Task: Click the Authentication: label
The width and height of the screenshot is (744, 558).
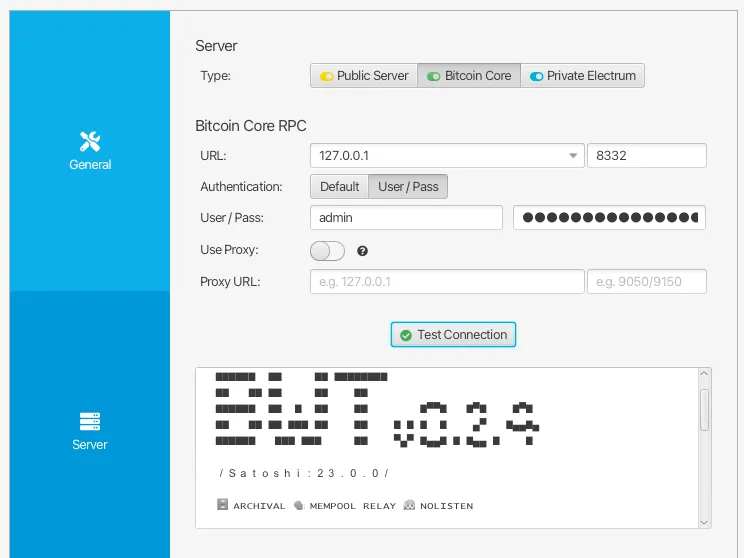Action: (x=241, y=187)
